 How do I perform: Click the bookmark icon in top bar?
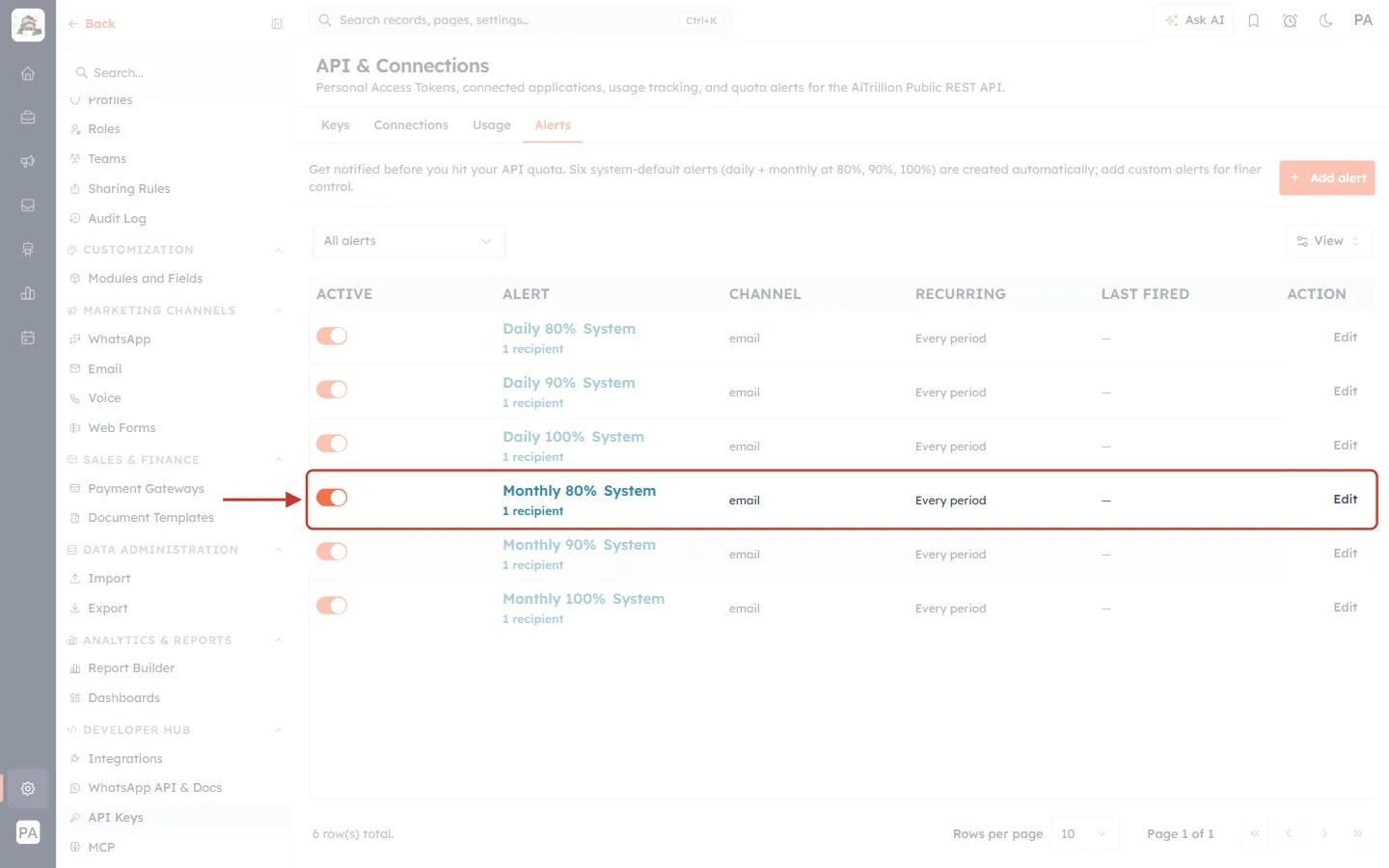coord(1254,20)
